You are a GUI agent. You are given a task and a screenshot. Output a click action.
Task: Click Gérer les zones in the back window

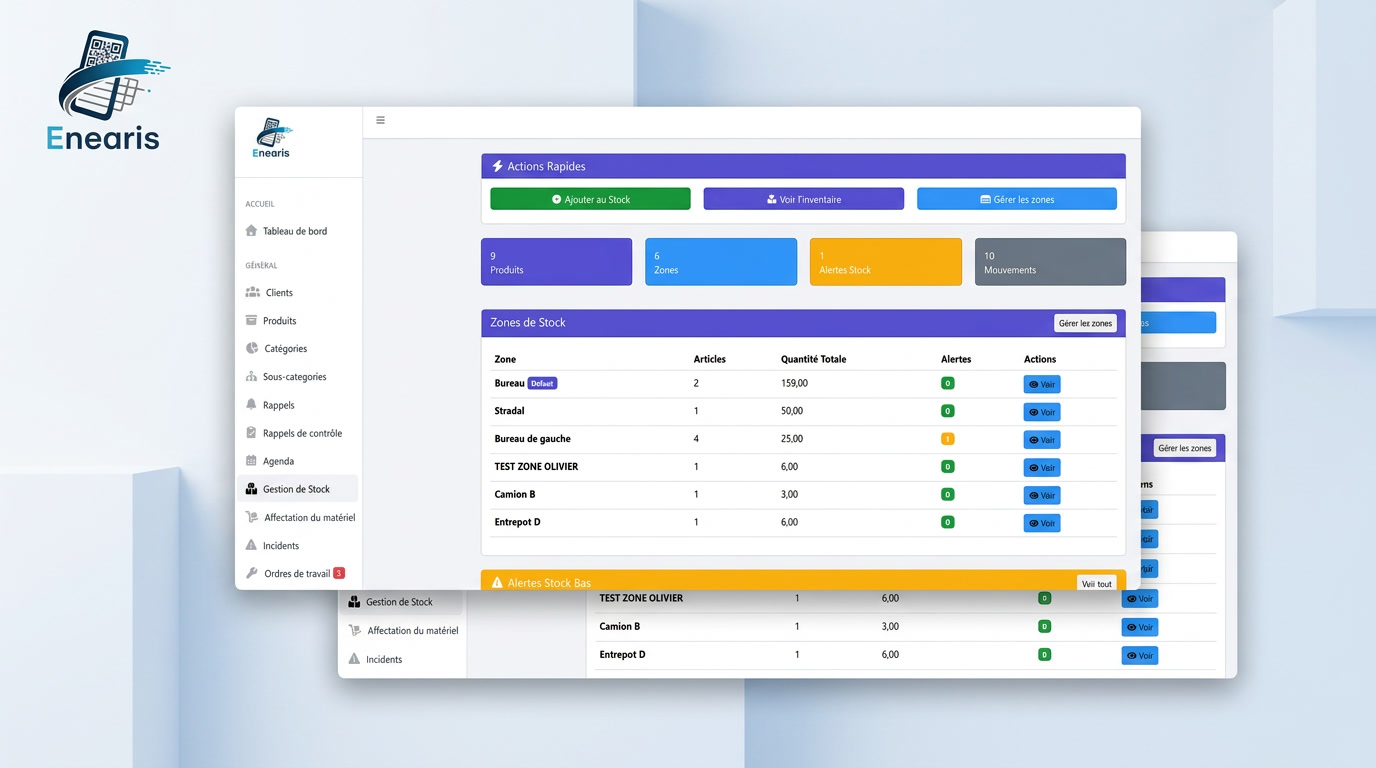coord(1184,448)
